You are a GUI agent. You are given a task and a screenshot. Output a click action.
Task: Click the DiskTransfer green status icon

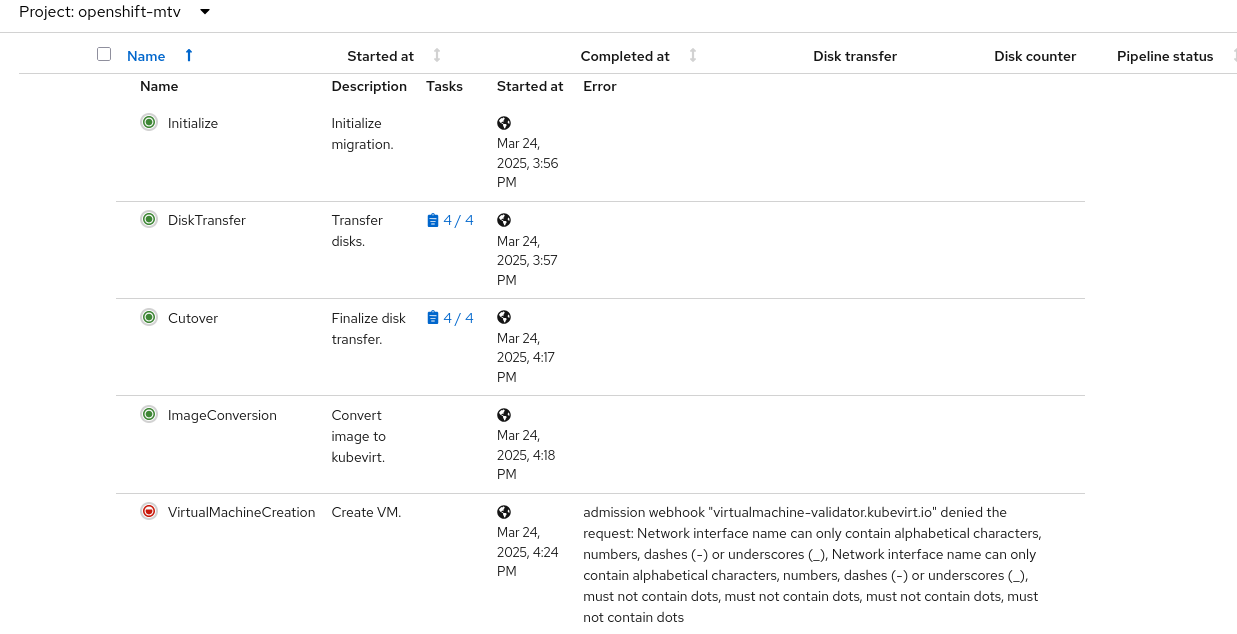(x=149, y=220)
